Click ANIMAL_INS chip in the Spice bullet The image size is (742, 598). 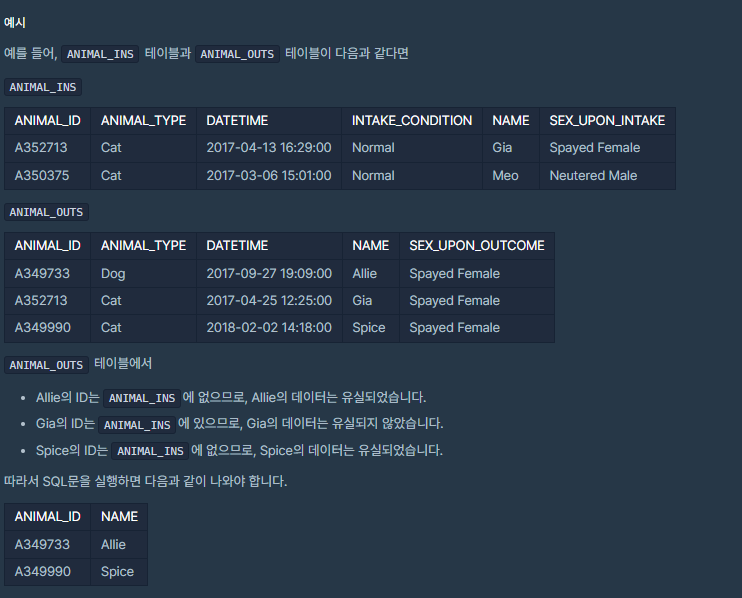150,451
